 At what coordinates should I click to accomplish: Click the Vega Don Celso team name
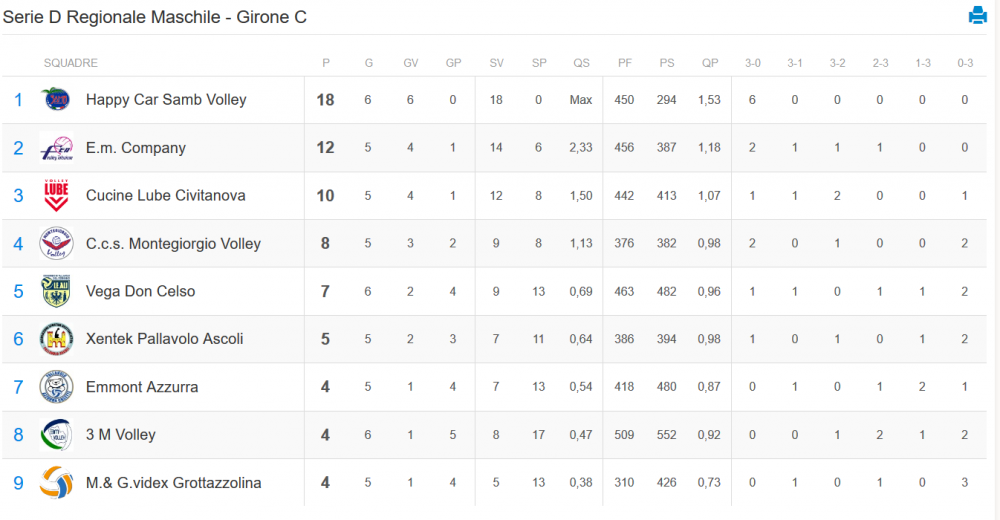(140, 291)
